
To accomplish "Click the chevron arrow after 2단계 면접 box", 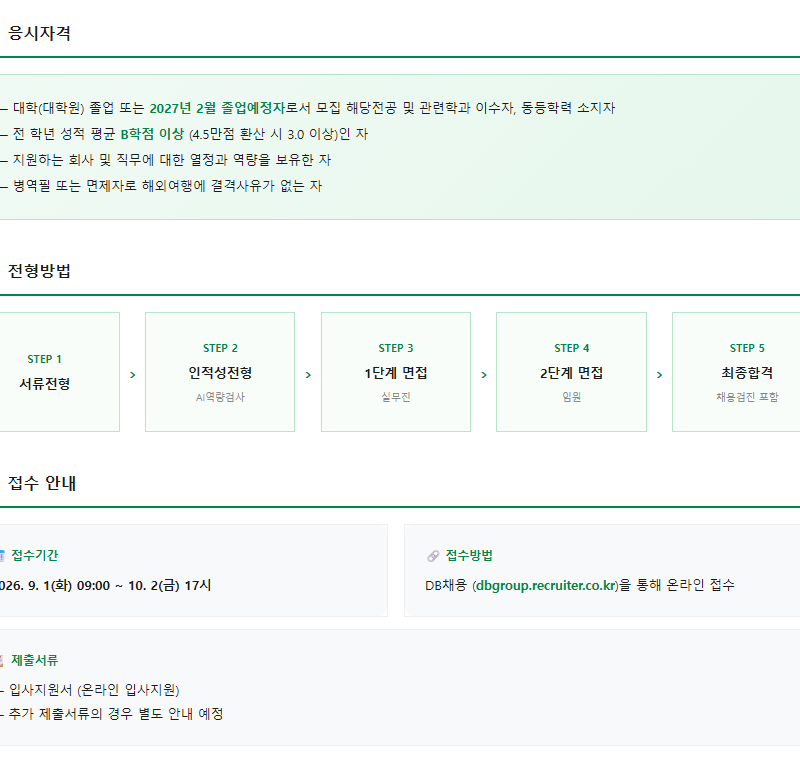I will click(659, 375).
